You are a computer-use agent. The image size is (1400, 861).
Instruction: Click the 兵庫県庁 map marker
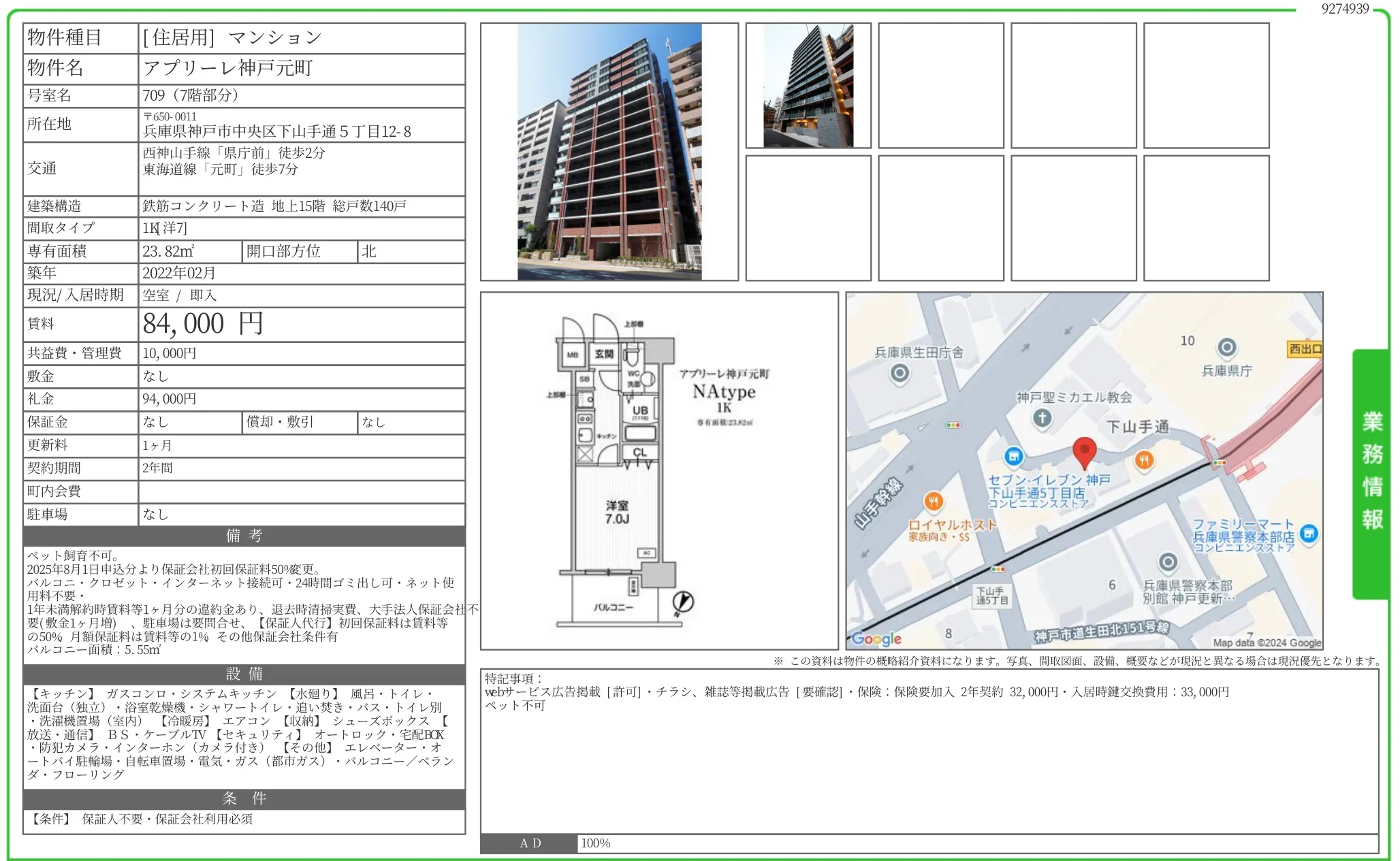pyautogui.click(x=1226, y=348)
